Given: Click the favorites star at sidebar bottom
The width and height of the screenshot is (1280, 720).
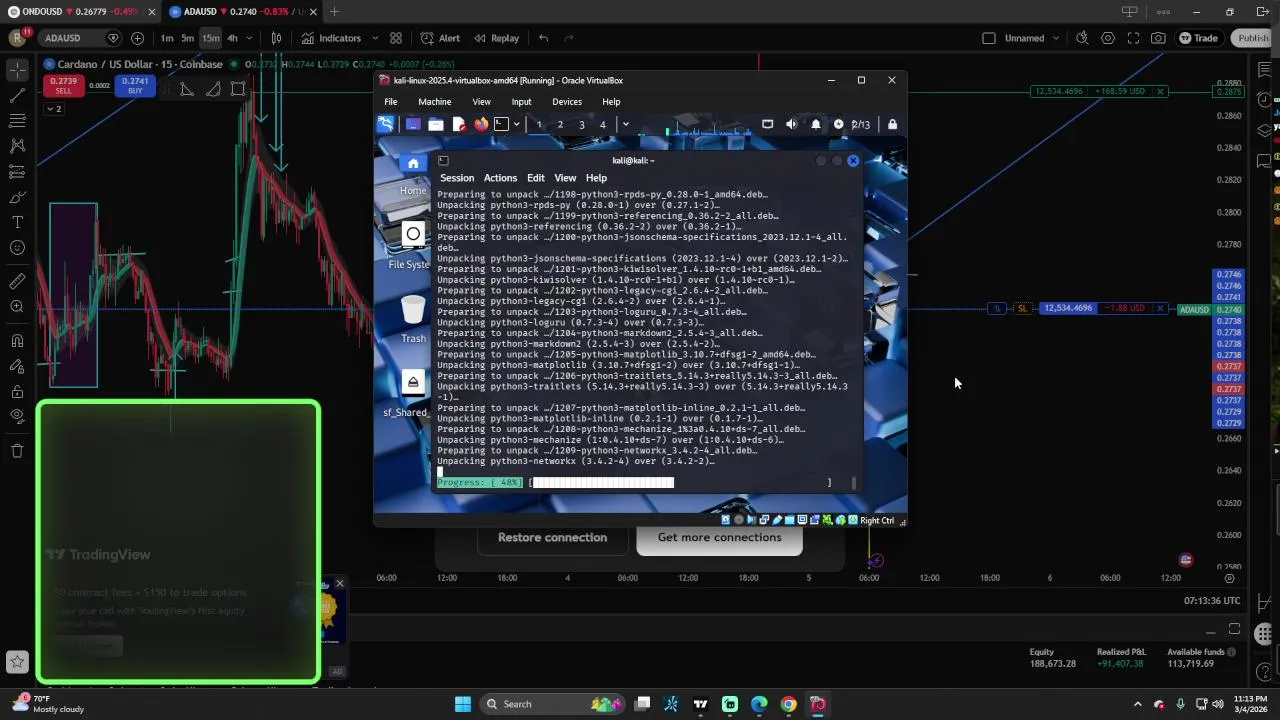Looking at the screenshot, I should [17, 661].
